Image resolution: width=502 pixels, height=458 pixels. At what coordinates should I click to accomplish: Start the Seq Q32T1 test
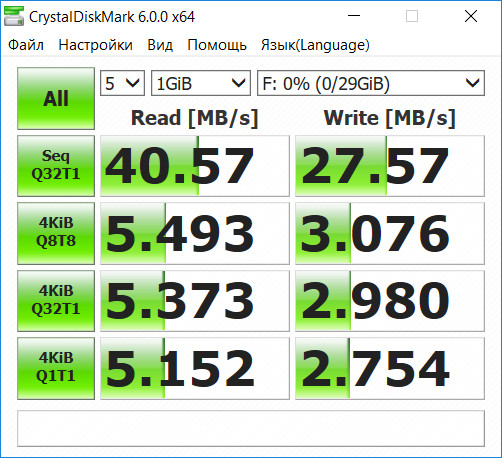[x=56, y=166]
